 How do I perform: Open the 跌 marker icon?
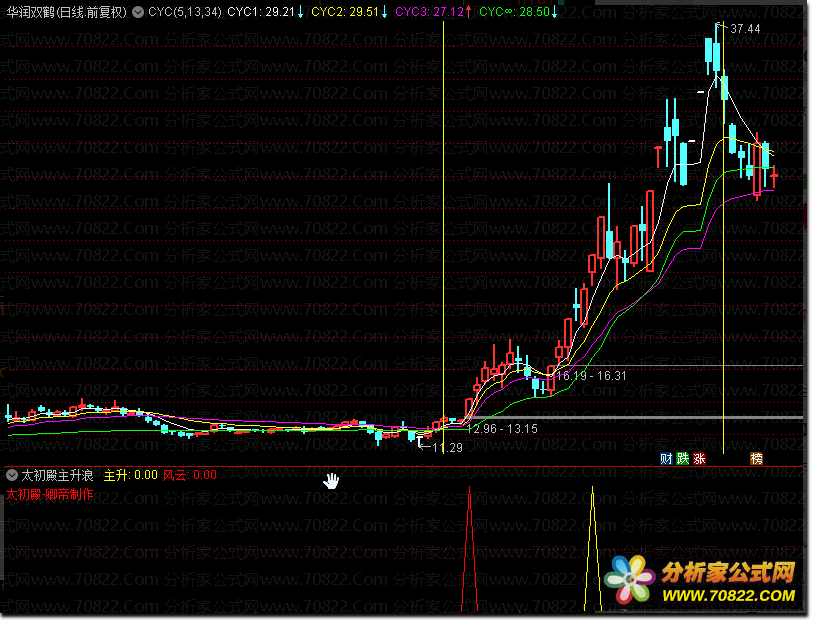pos(683,458)
